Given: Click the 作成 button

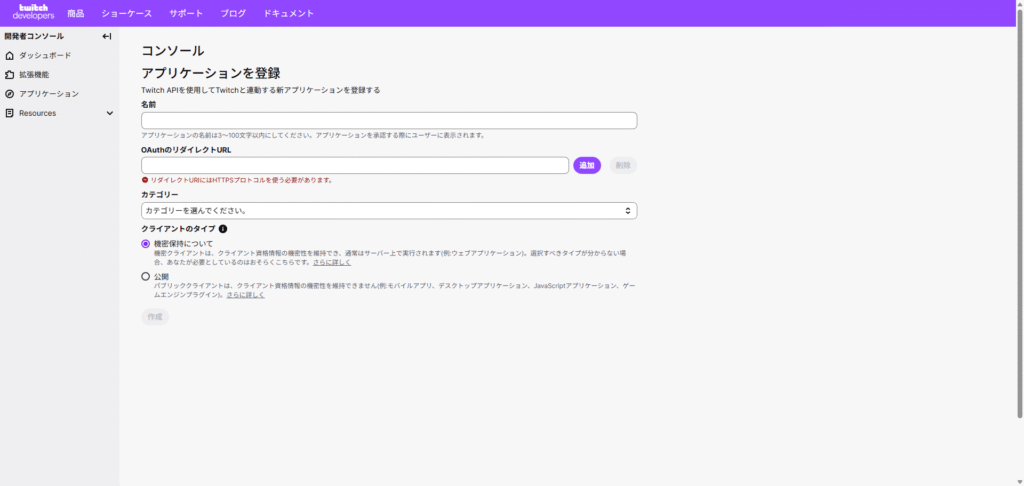Looking at the screenshot, I should coord(155,317).
